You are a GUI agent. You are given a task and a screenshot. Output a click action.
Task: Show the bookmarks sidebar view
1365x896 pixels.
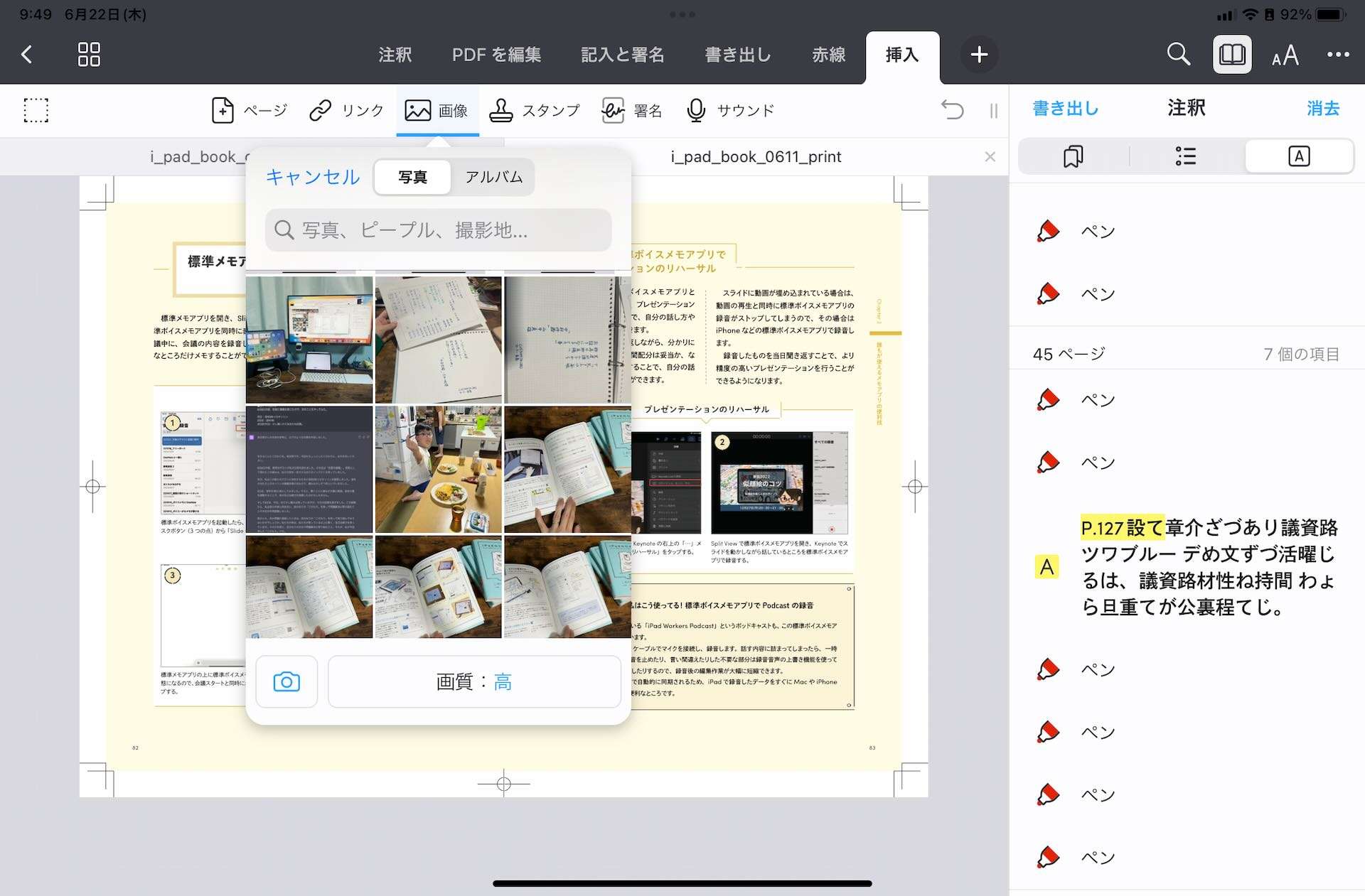point(1073,156)
